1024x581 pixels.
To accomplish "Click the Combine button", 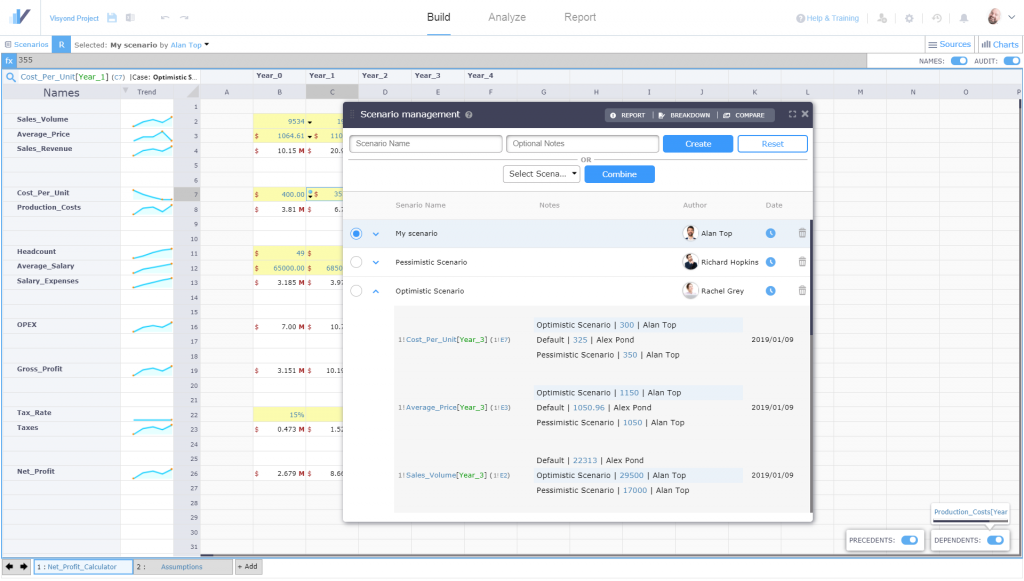I will coord(619,174).
